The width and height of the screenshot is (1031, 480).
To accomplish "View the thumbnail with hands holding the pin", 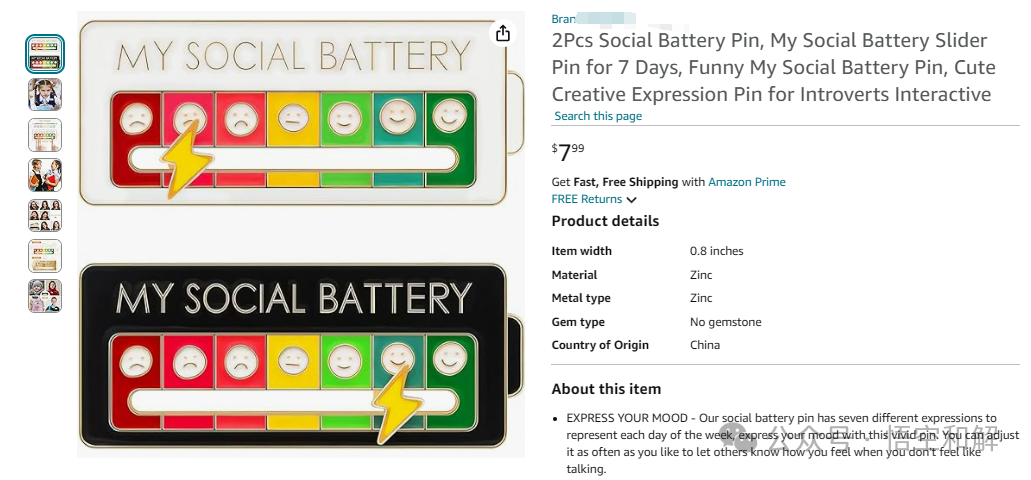I will [x=45, y=135].
